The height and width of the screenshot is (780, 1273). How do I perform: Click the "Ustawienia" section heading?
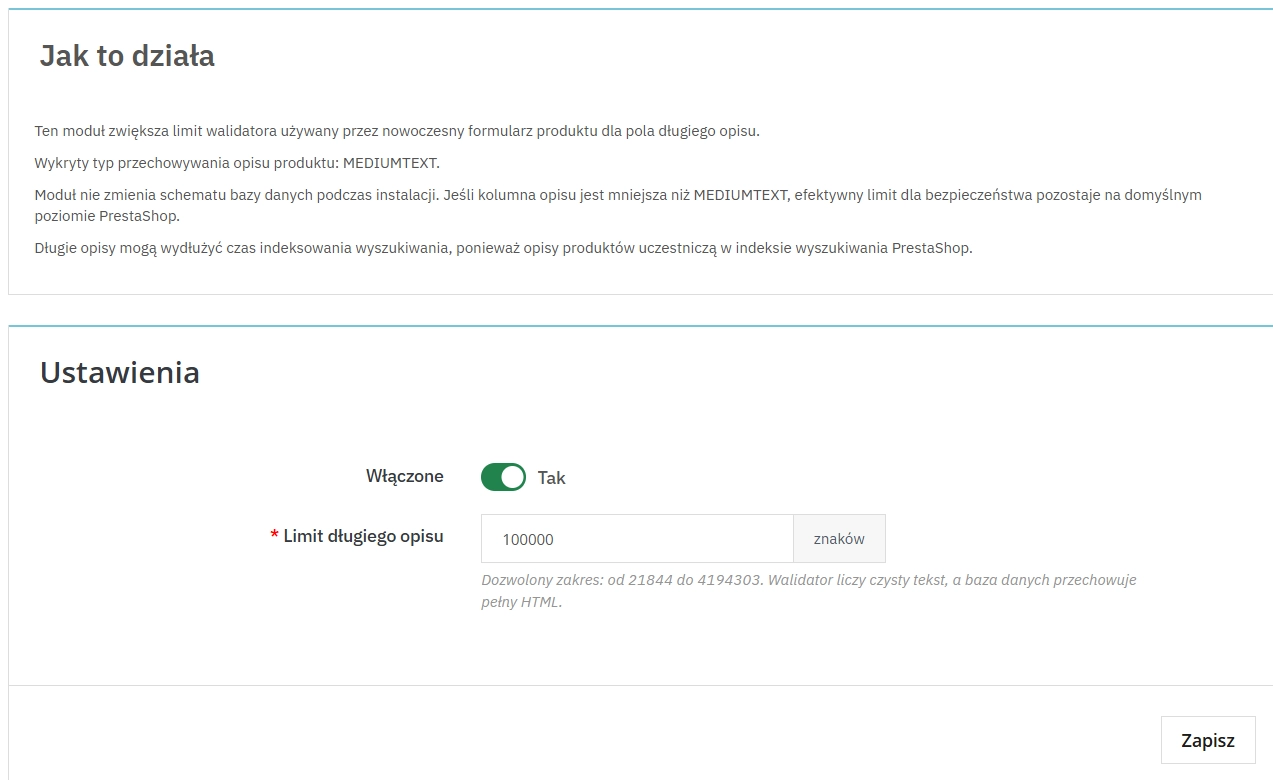(x=119, y=372)
